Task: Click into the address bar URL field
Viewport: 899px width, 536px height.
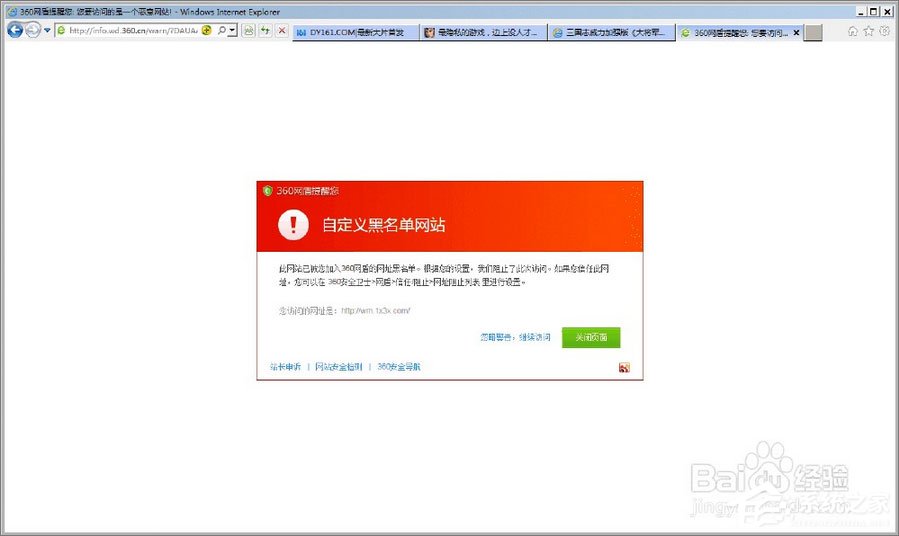Action: pyautogui.click(x=130, y=31)
